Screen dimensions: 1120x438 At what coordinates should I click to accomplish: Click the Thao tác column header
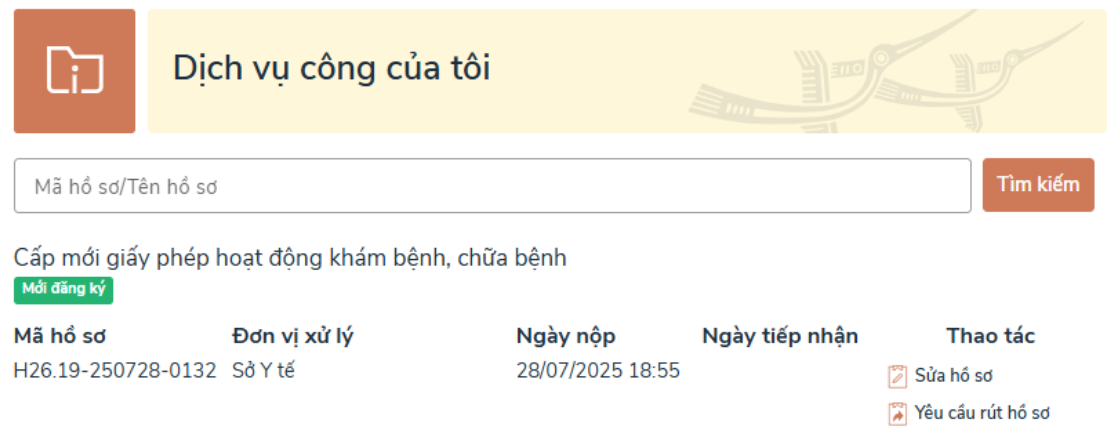[x=991, y=336]
